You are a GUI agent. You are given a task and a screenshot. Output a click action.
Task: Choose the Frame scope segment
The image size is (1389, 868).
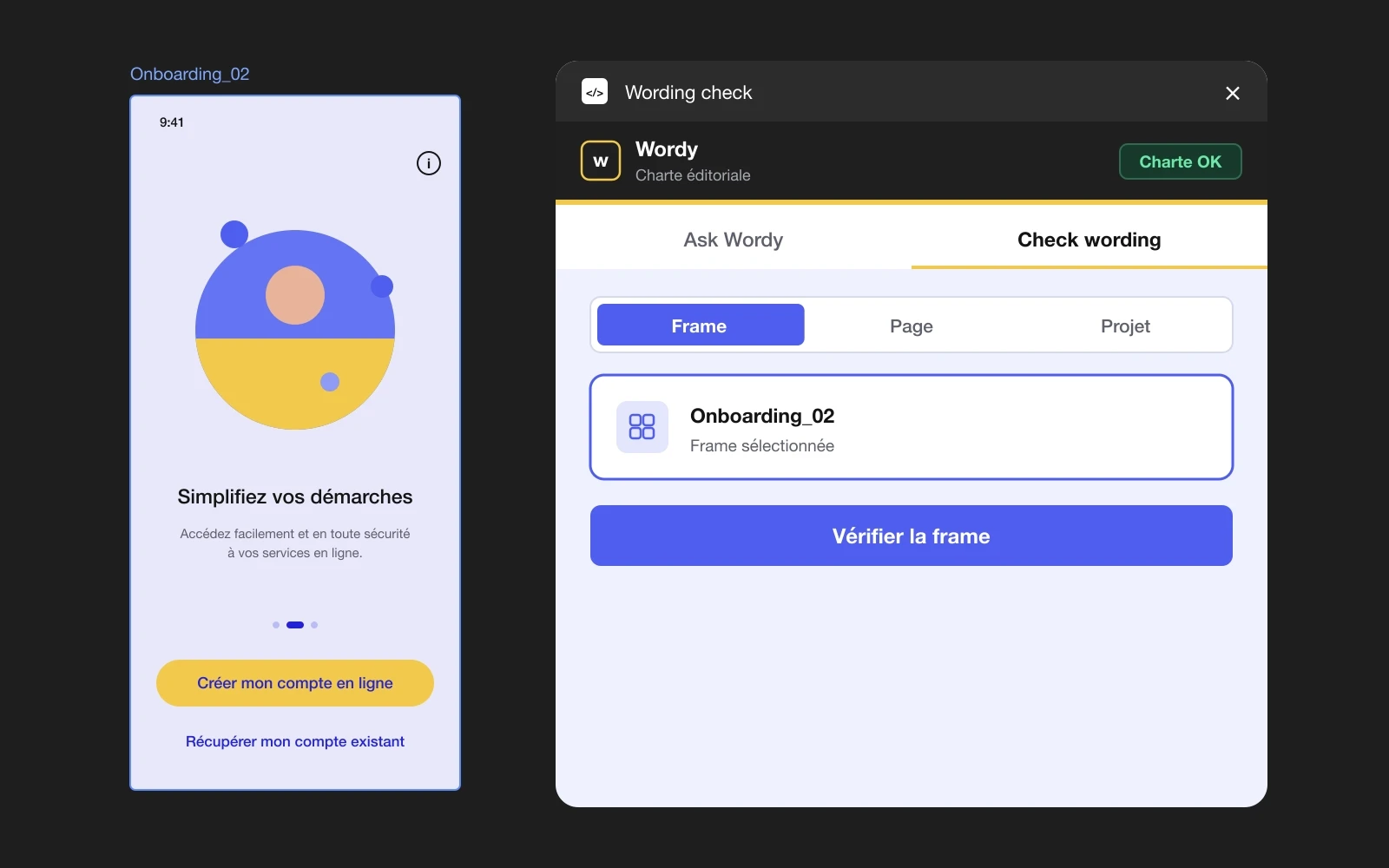[701, 325]
